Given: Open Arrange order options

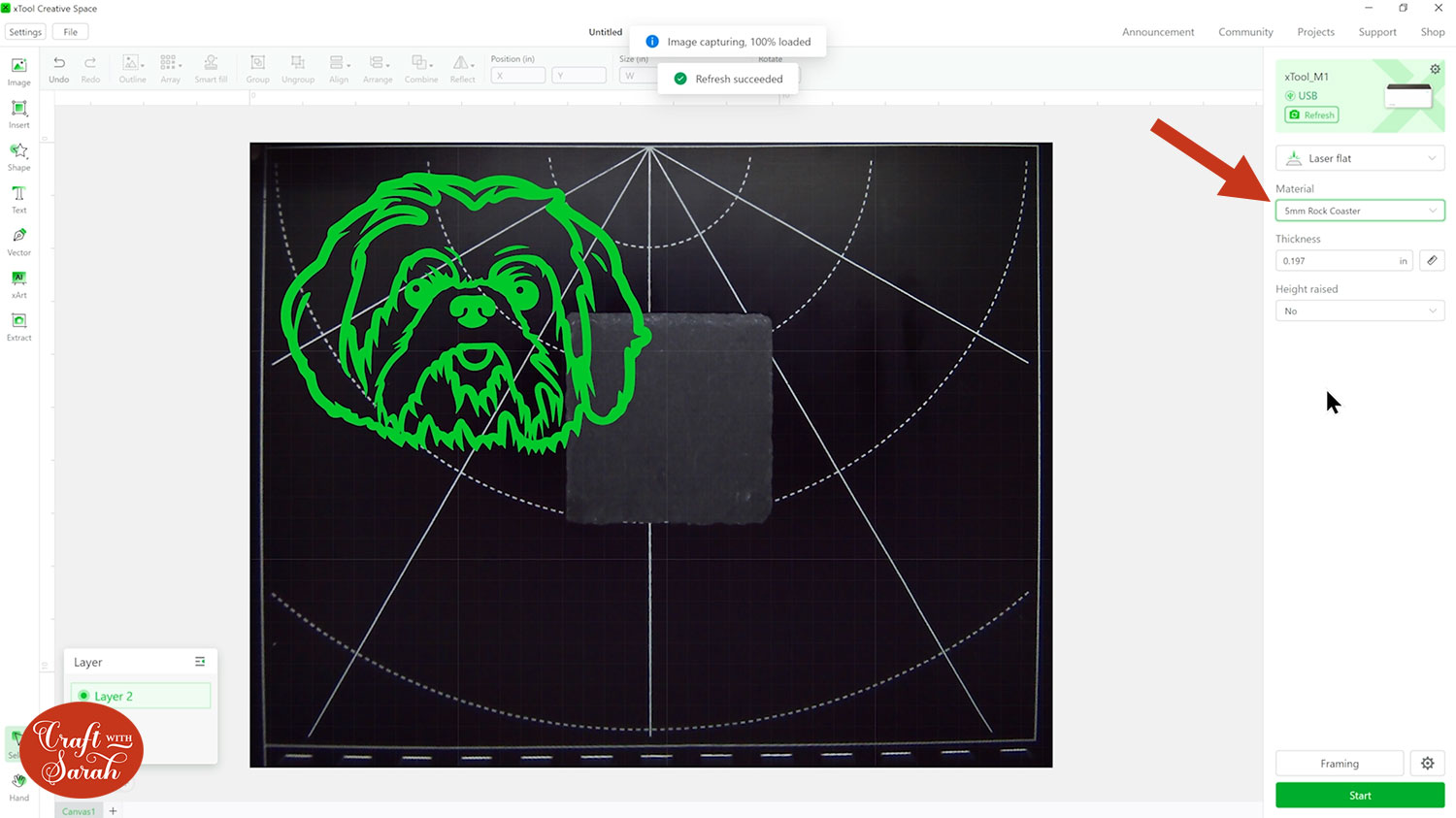Looking at the screenshot, I should pos(378,69).
